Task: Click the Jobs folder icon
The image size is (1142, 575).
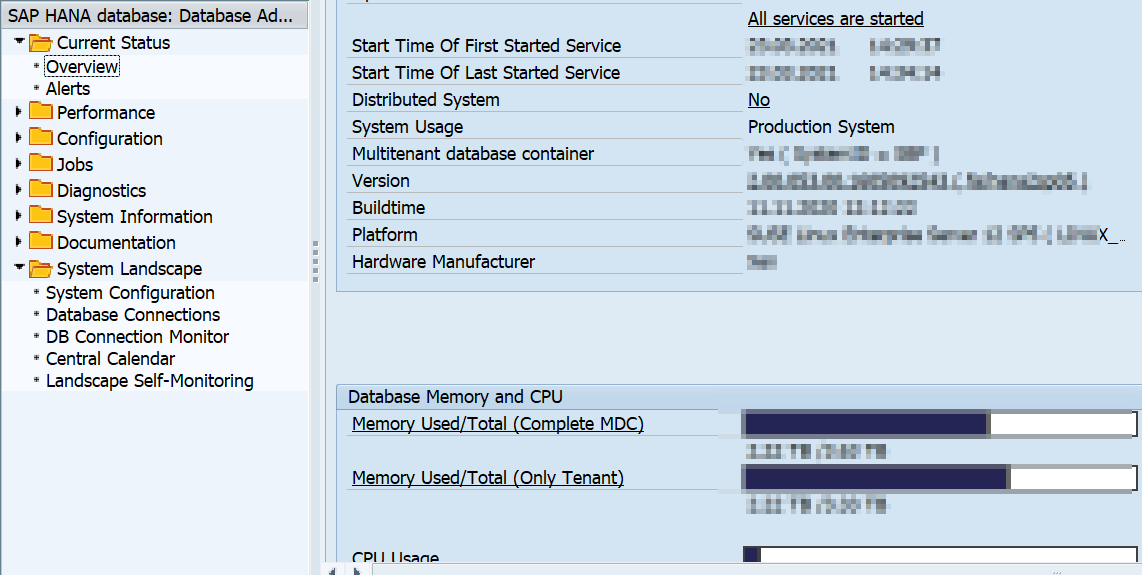Action: pyautogui.click(x=41, y=163)
